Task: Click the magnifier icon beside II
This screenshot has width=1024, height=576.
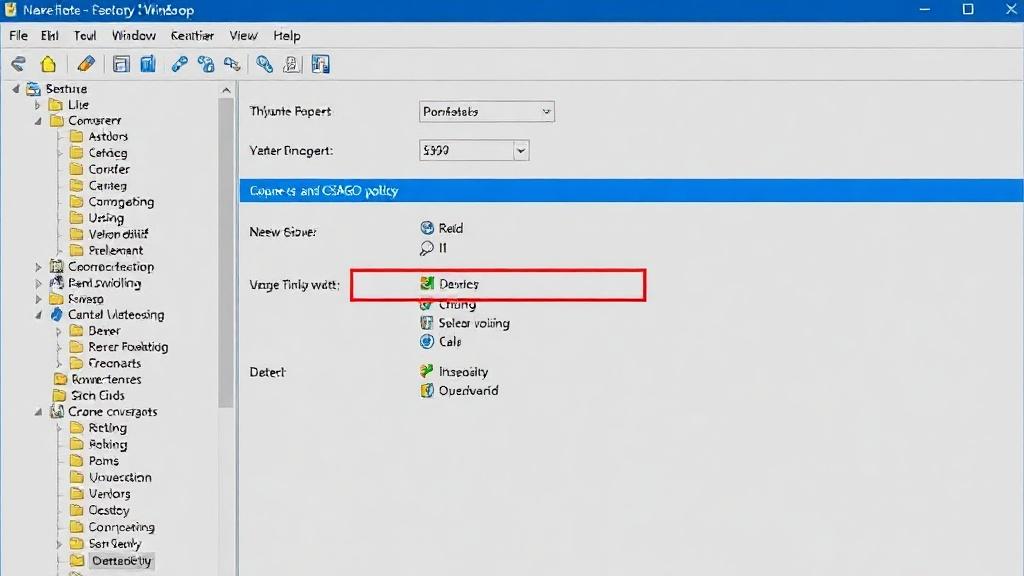Action: (x=426, y=248)
